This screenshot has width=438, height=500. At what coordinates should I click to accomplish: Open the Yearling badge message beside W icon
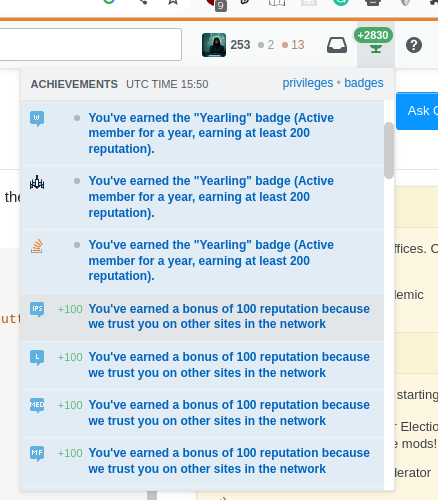point(211,133)
